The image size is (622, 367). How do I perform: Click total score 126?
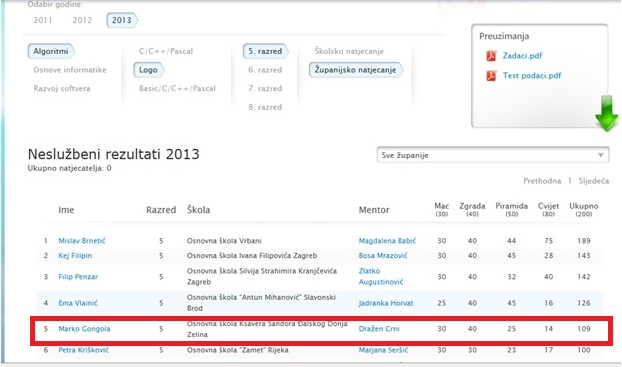(x=584, y=303)
